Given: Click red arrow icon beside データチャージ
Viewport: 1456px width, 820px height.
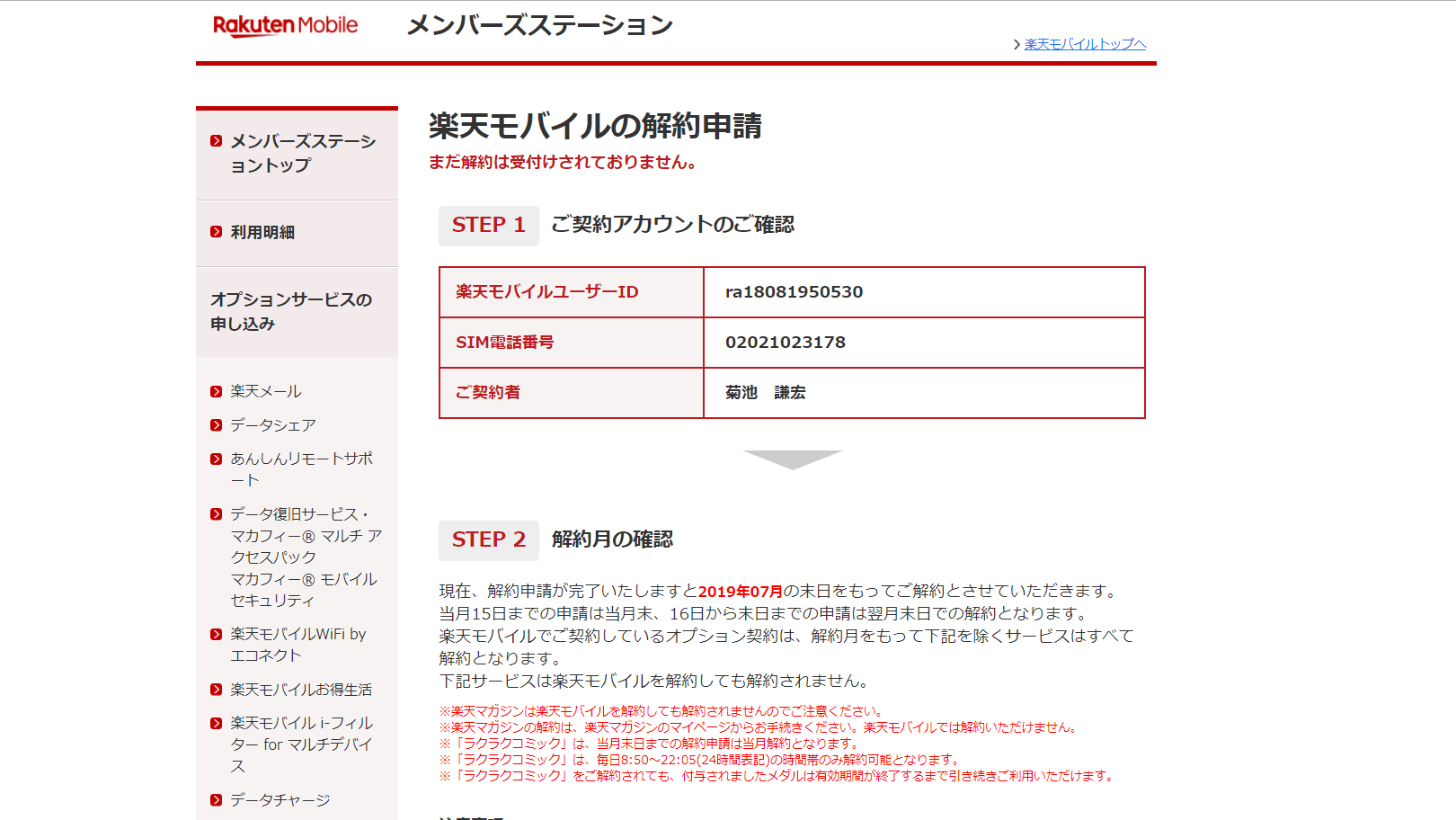Looking at the screenshot, I should click(x=216, y=800).
